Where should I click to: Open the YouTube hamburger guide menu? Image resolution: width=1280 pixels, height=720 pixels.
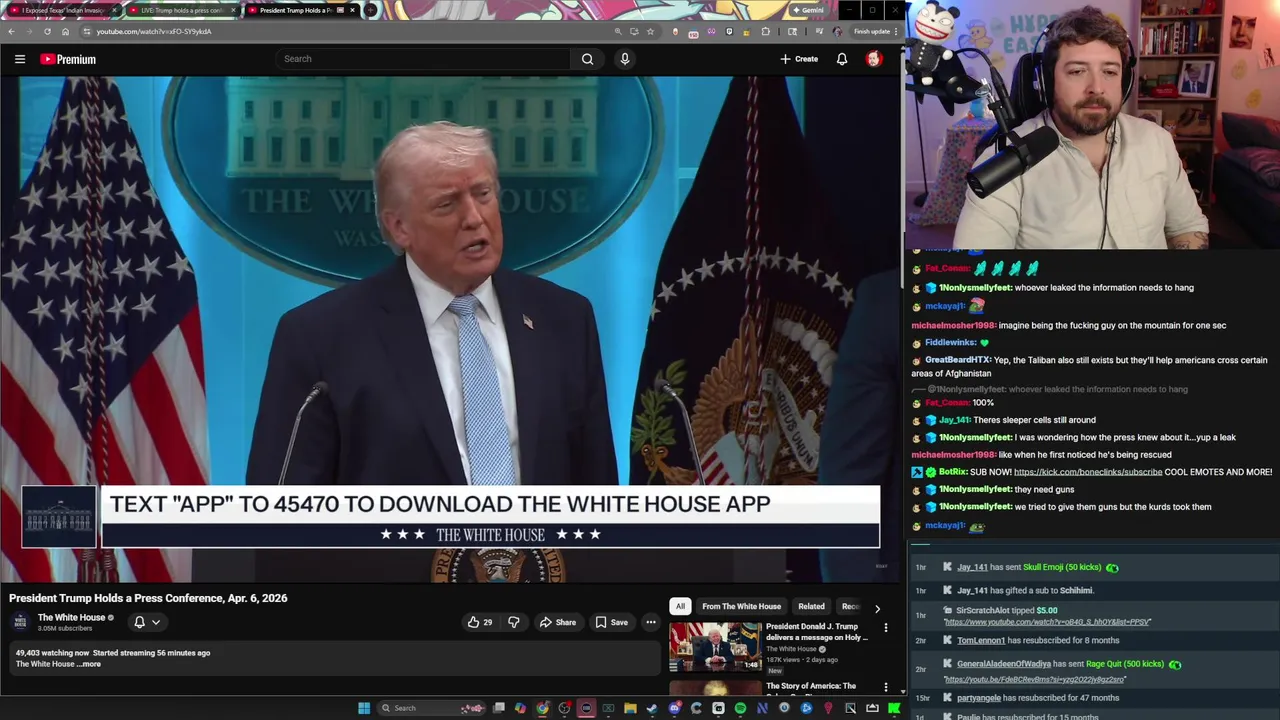pos(20,59)
